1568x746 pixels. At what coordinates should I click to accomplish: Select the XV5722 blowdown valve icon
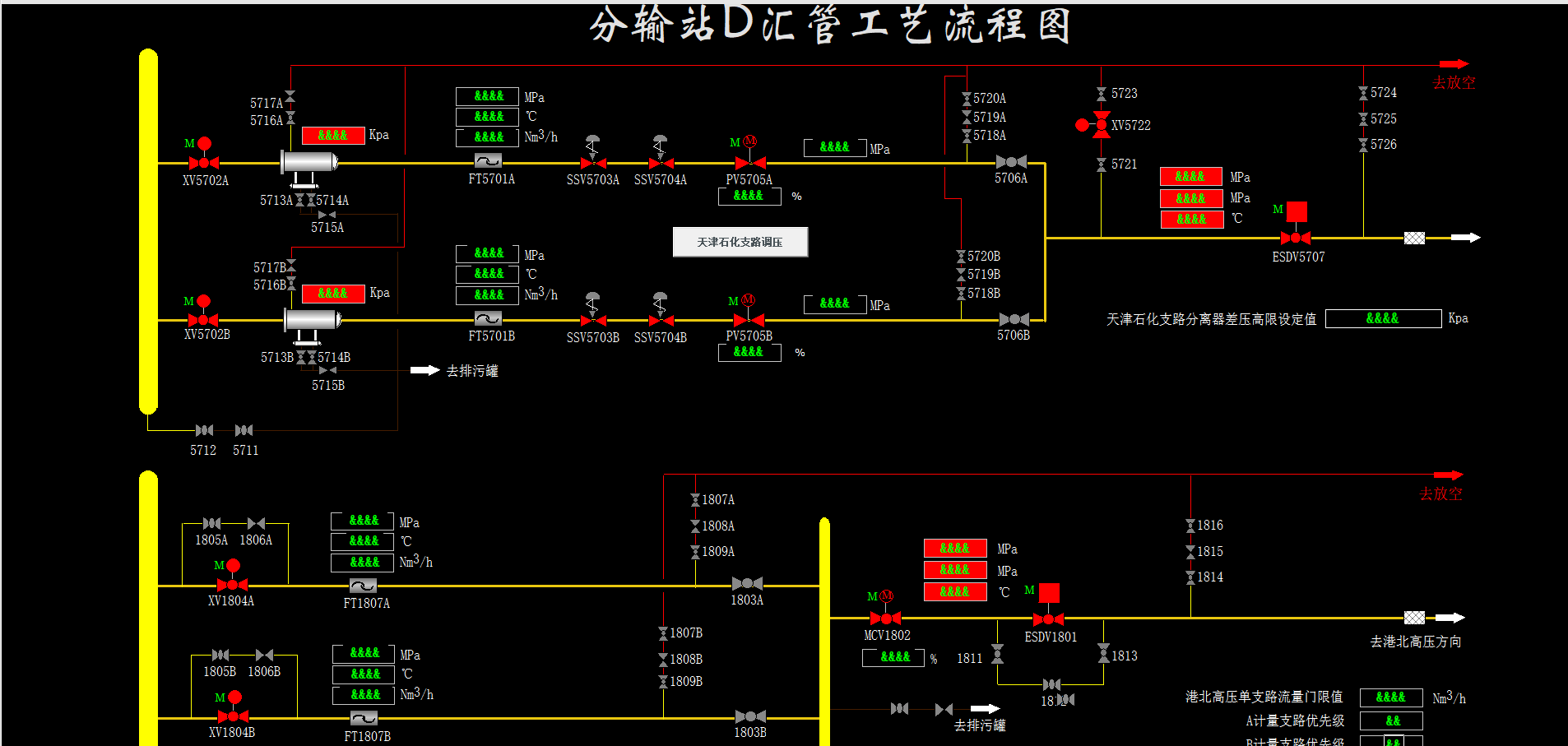point(1100,125)
